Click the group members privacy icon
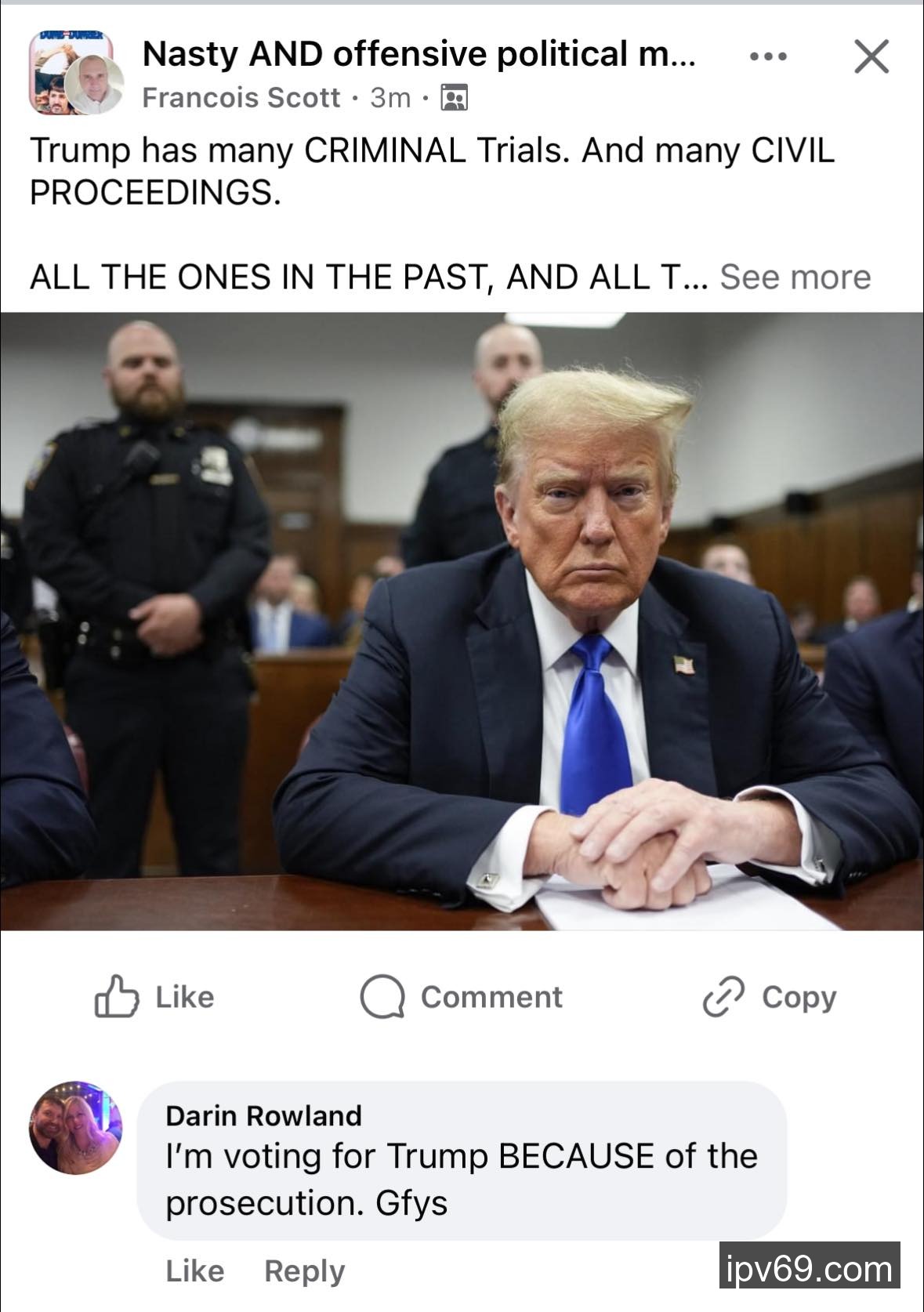Viewport: 924px width, 1312px height. (x=455, y=98)
